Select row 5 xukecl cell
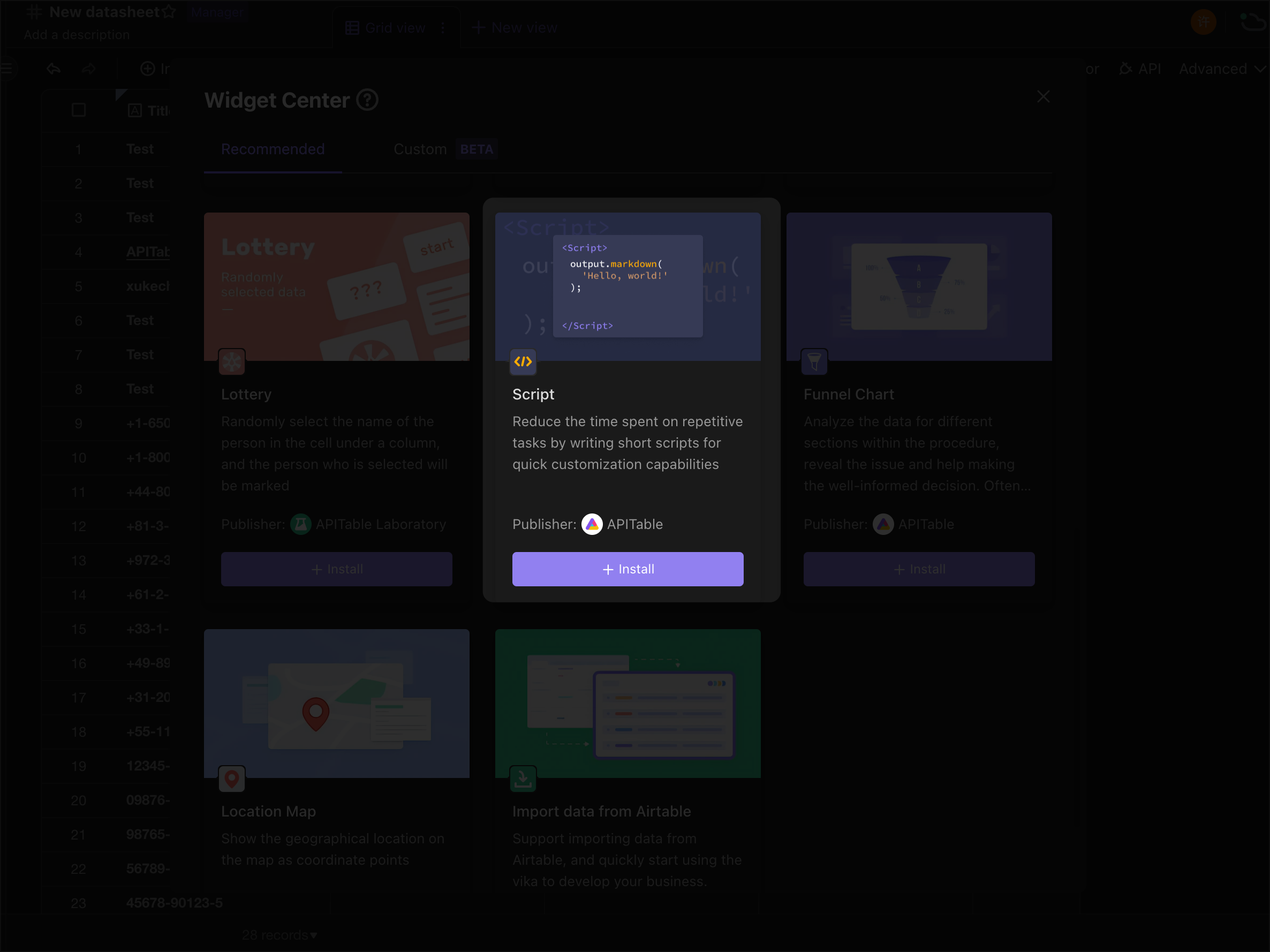 click(148, 286)
